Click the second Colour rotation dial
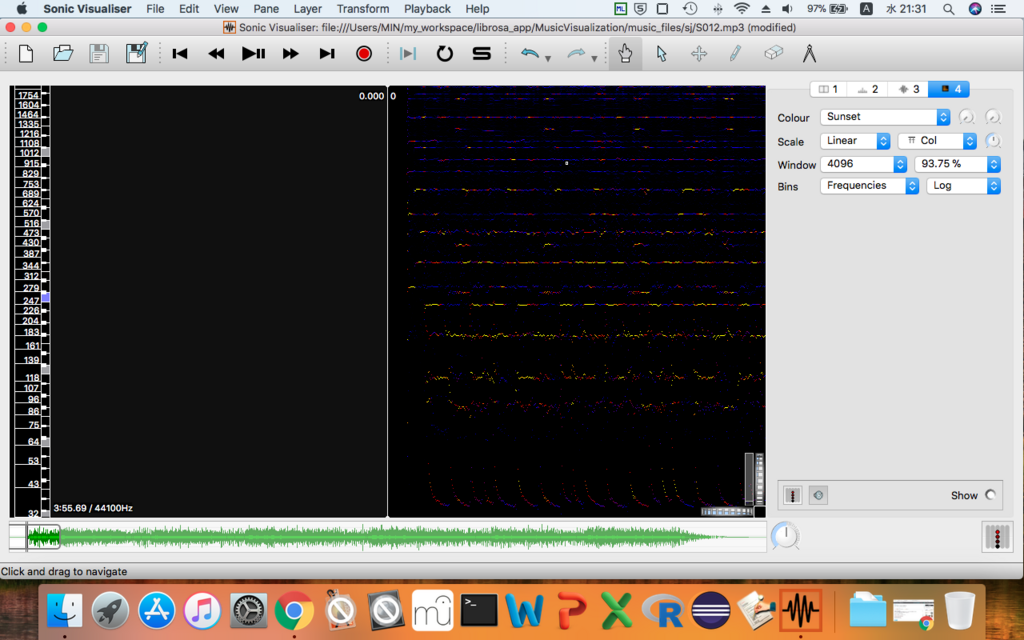 pos(993,117)
